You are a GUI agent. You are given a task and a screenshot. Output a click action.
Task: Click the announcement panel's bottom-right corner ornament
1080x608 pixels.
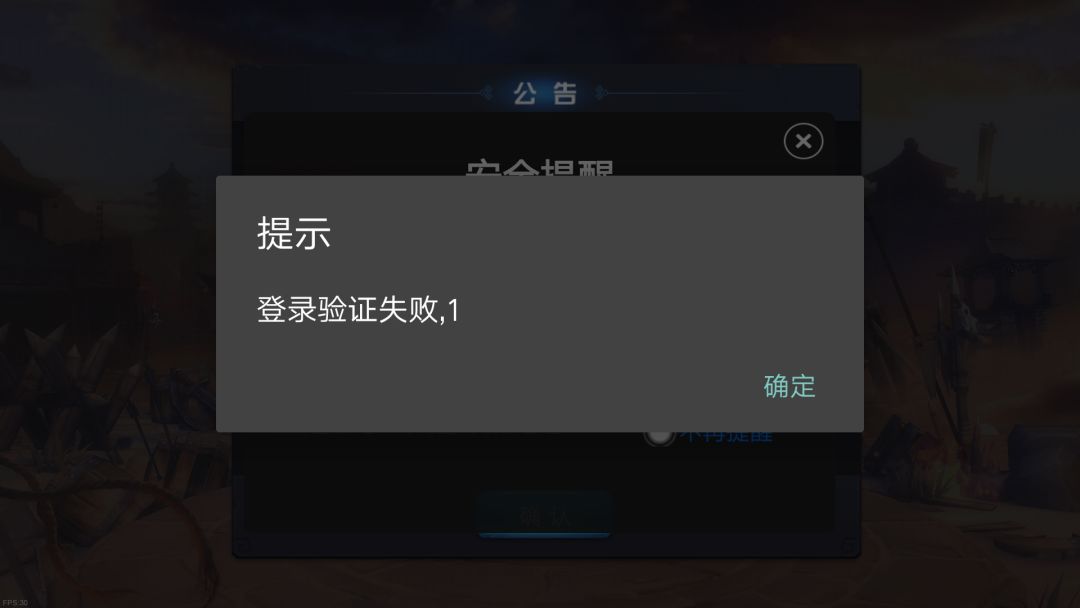pos(850,546)
